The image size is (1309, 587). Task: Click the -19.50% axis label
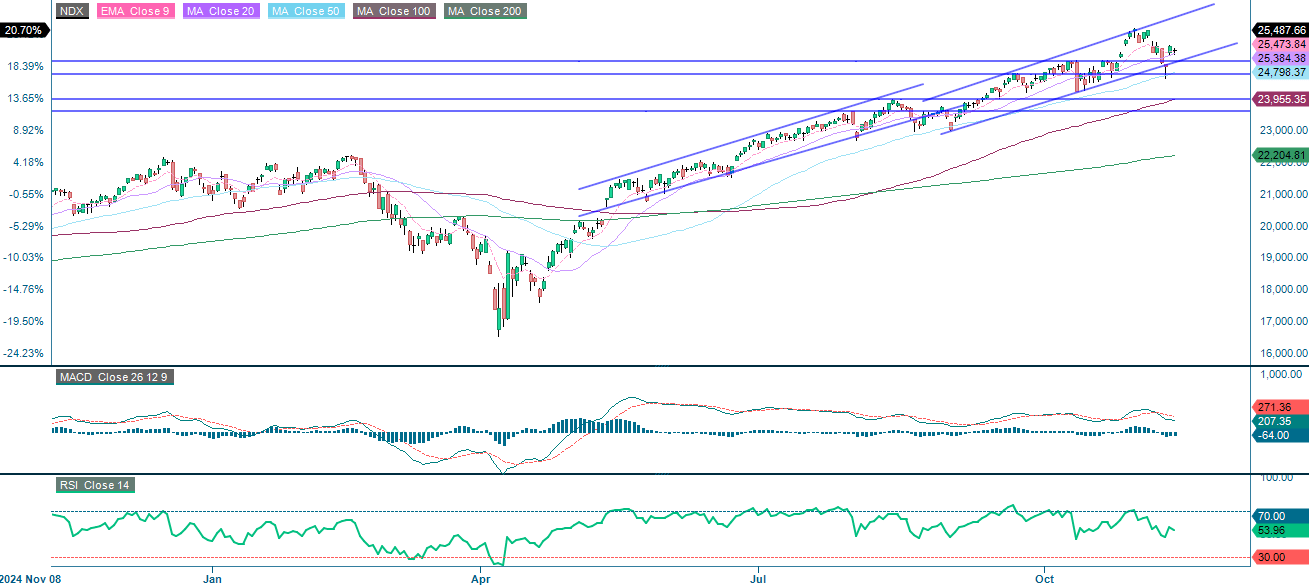pyautogui.click(x=23, y=322)
